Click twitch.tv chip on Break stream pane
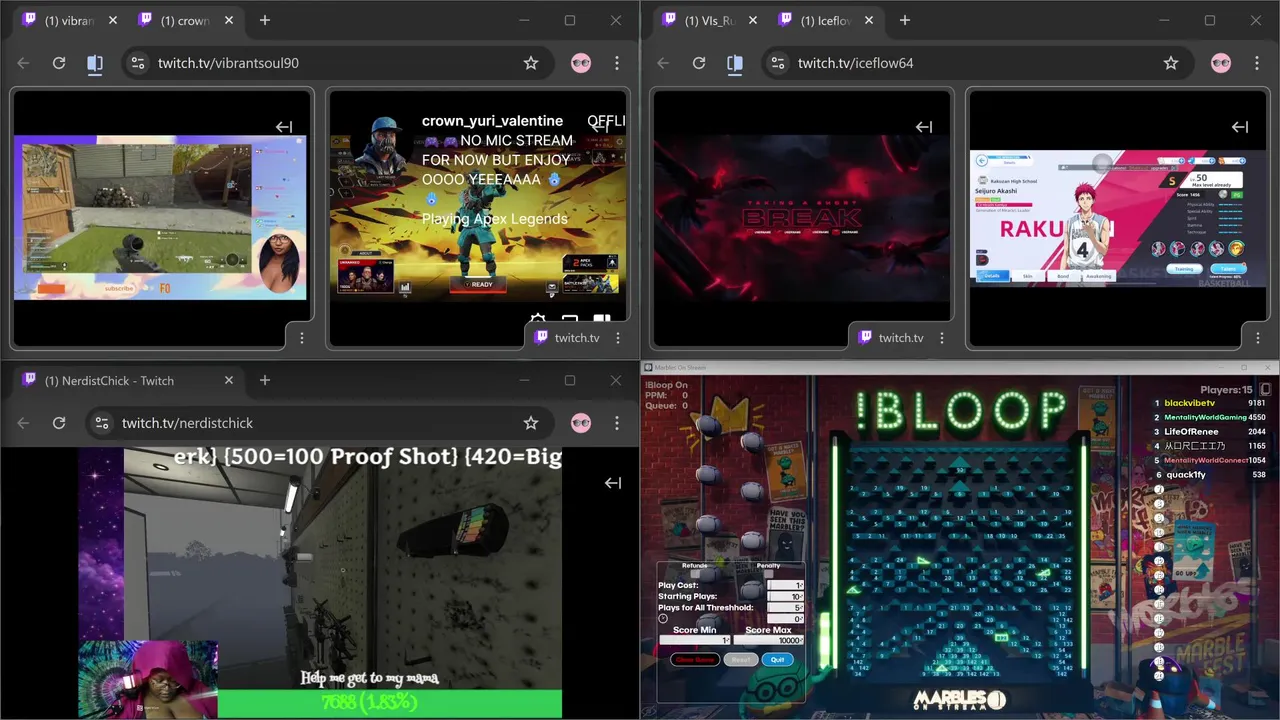 [889, 338]
